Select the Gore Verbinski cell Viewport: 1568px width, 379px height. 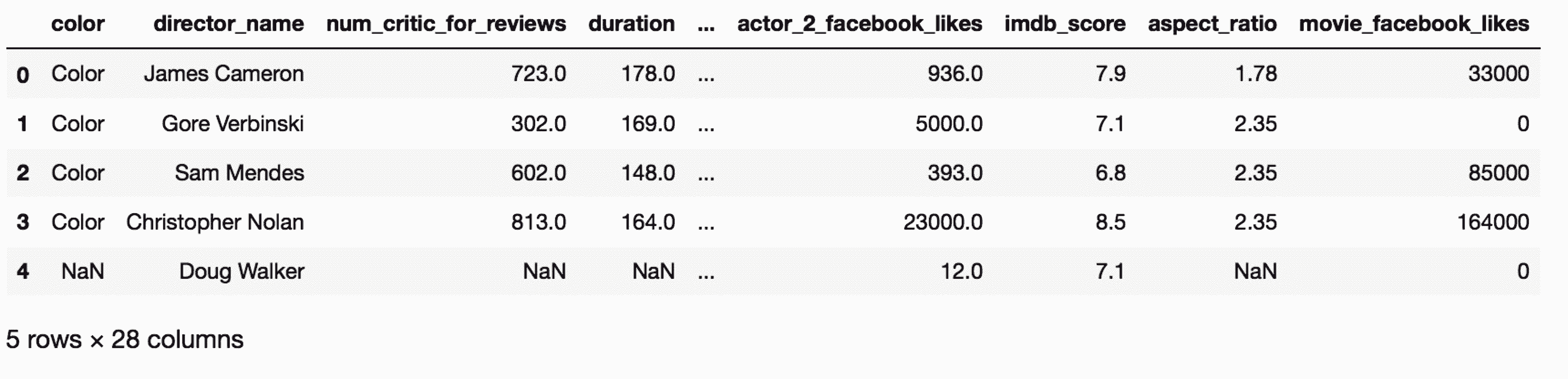click(x=232, y=123)
